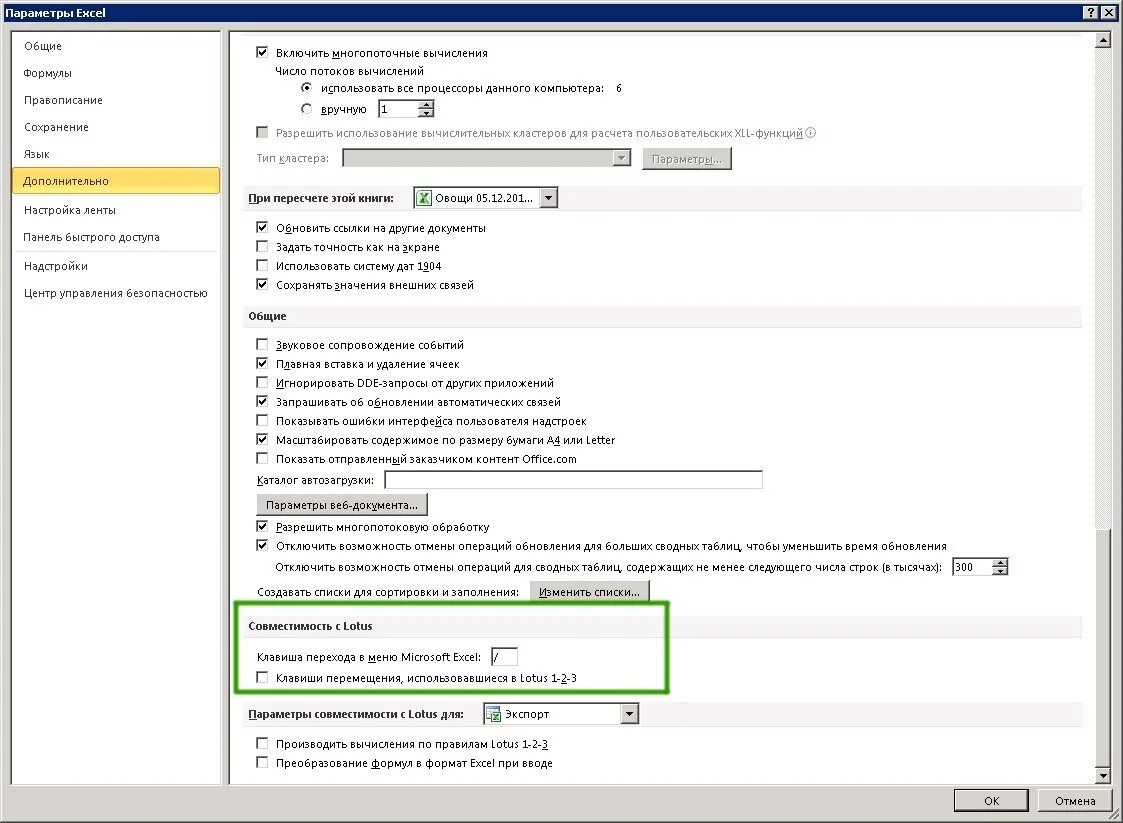Open the Общие settings category
Screen dimensions: 1123x823
(x=115, y=46)
